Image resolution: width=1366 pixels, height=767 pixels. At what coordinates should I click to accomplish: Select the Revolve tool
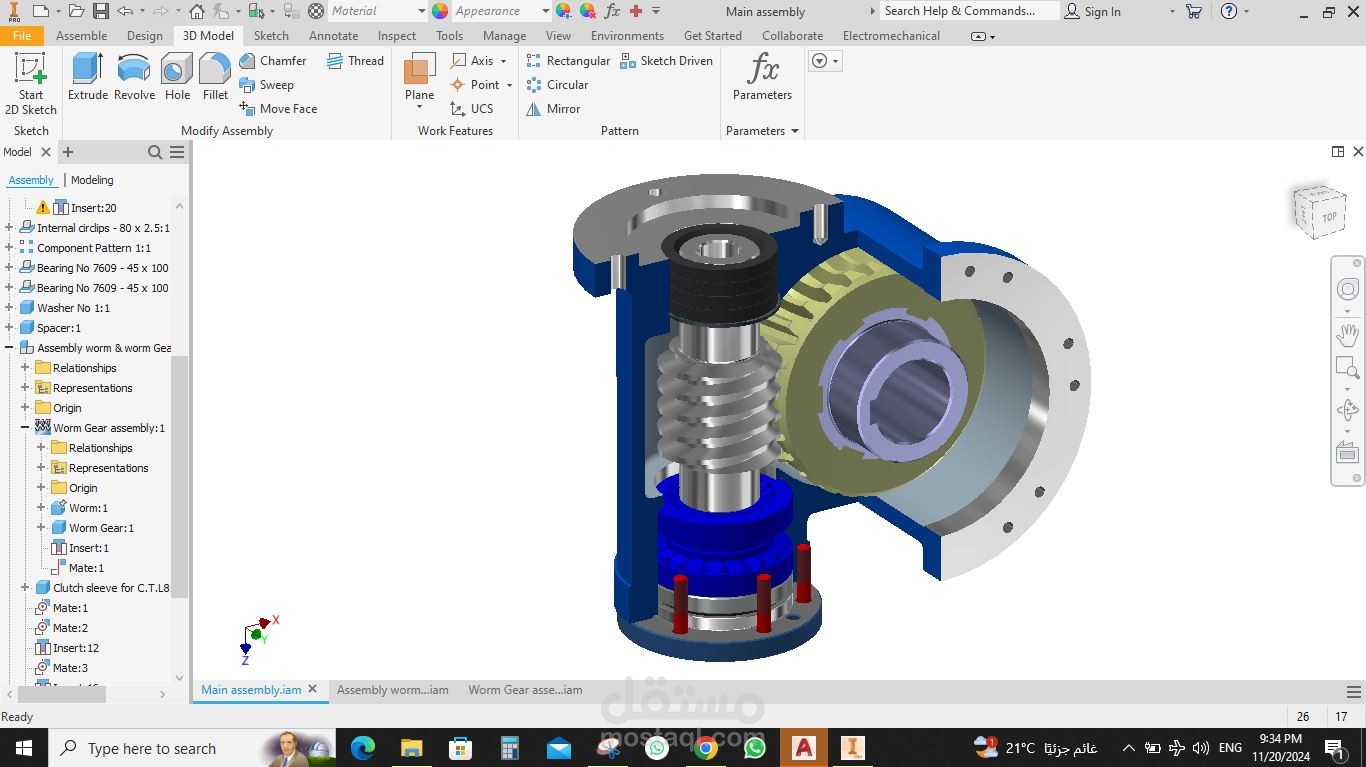(134, 77)
